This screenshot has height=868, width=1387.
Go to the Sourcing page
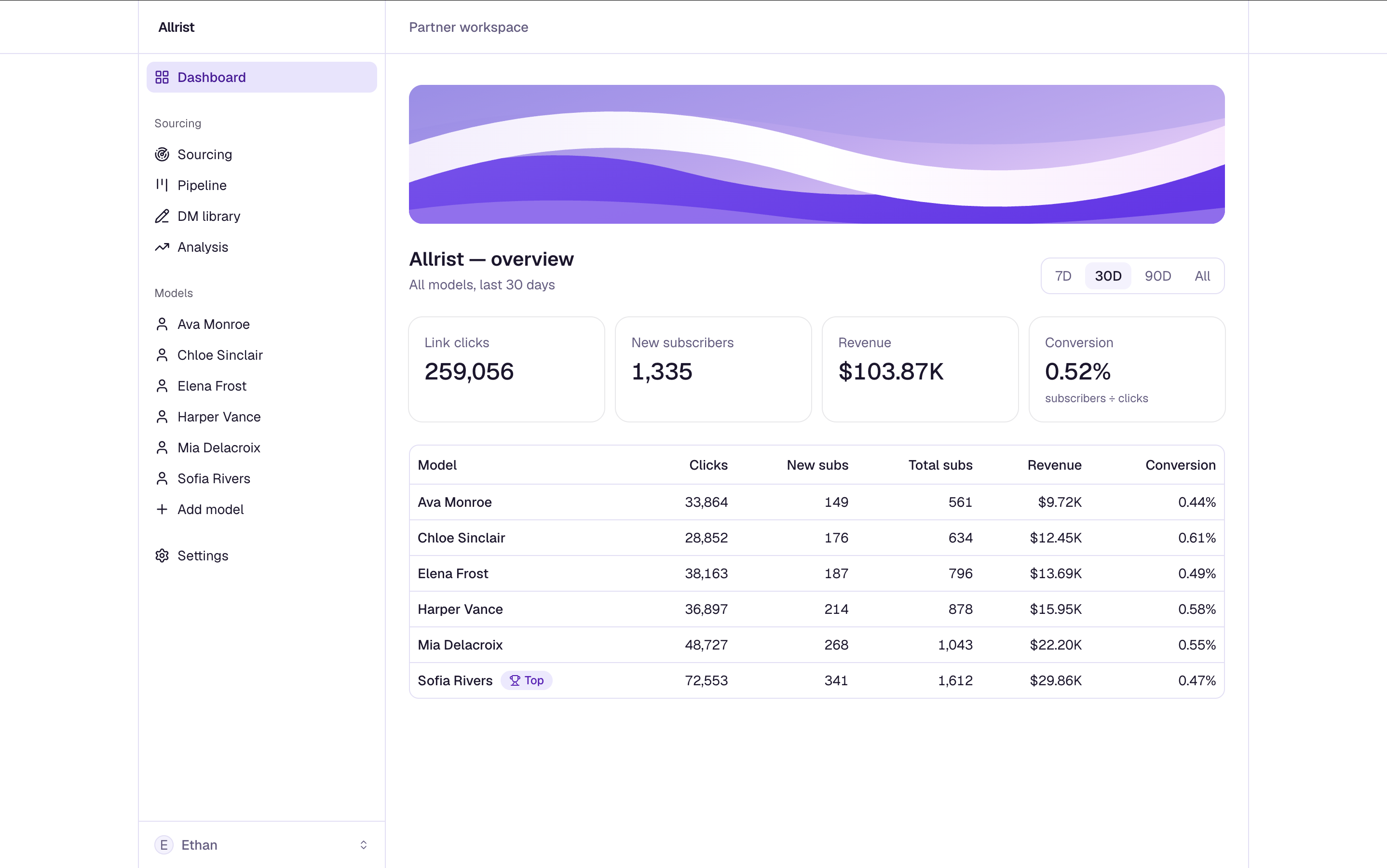pos(262,154)
